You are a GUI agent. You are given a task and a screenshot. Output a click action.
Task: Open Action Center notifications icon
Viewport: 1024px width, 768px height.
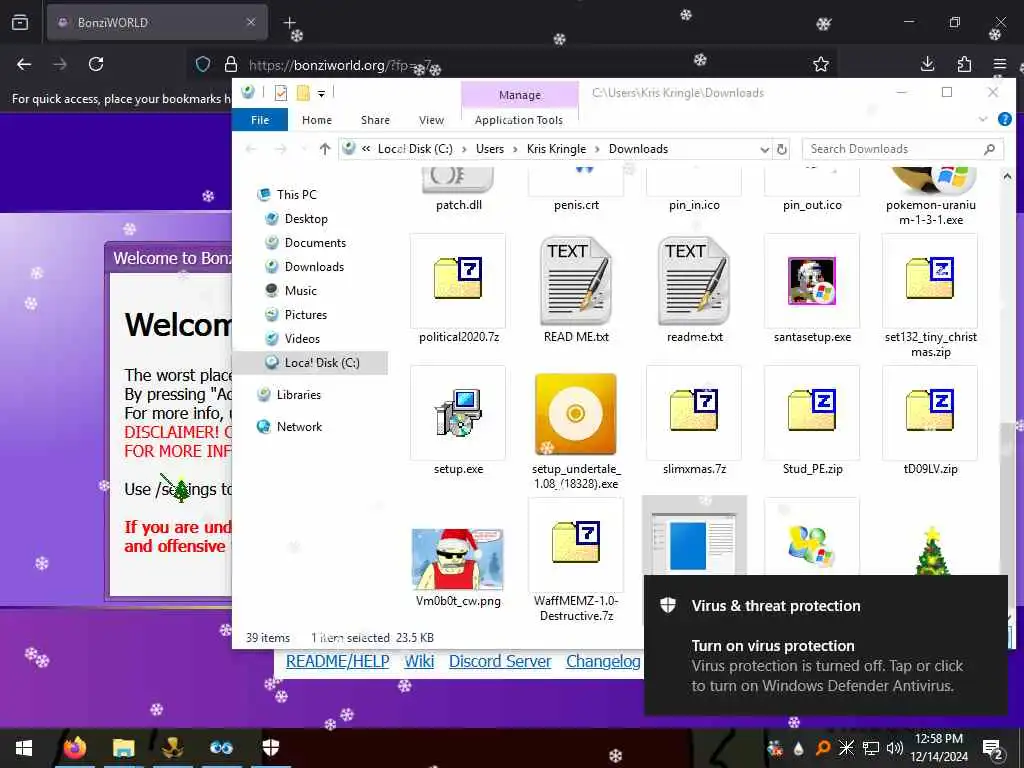pyautogui.click(x=993, y=748)
